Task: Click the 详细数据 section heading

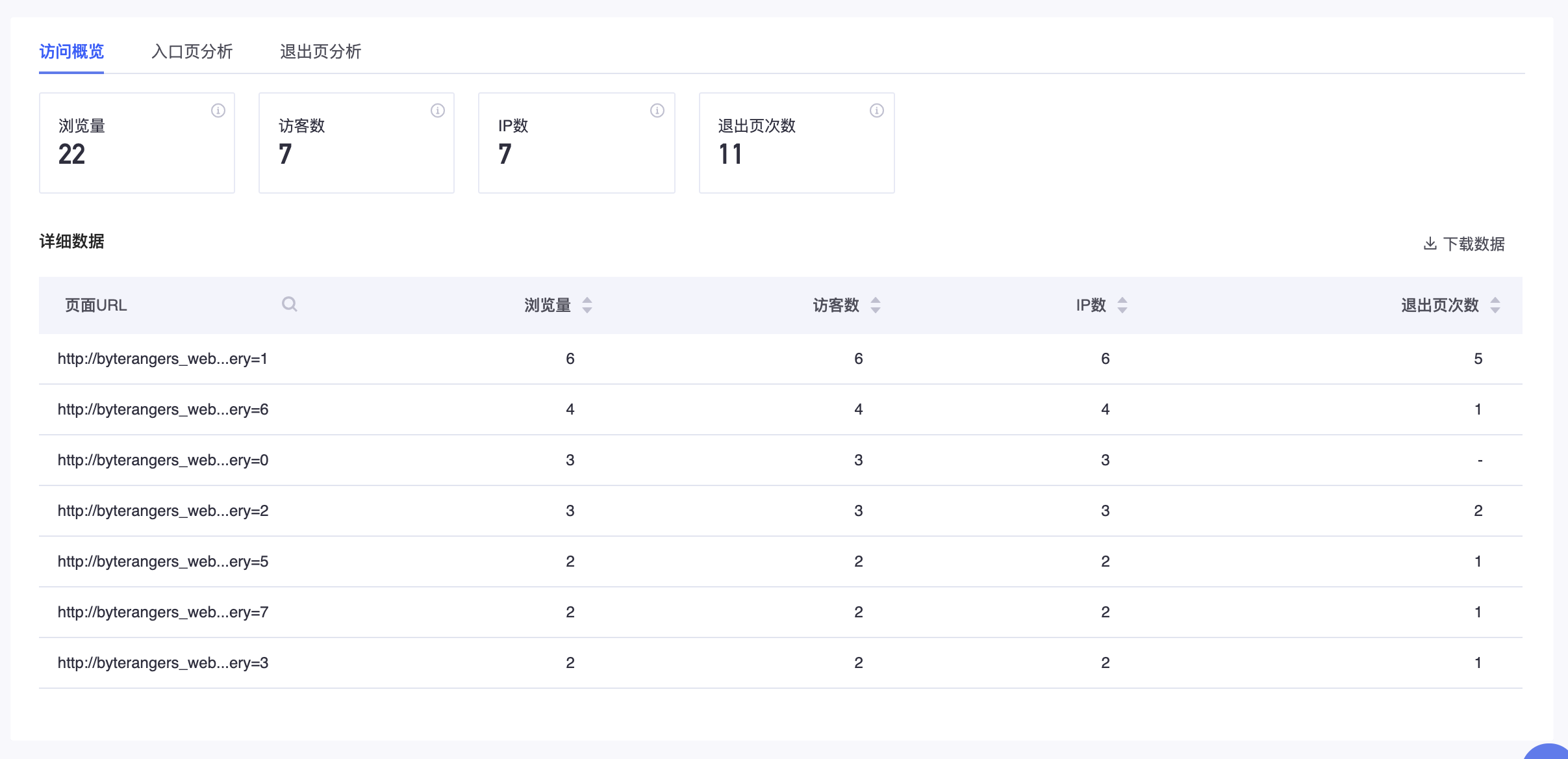Action: click(x=71, y=241)
